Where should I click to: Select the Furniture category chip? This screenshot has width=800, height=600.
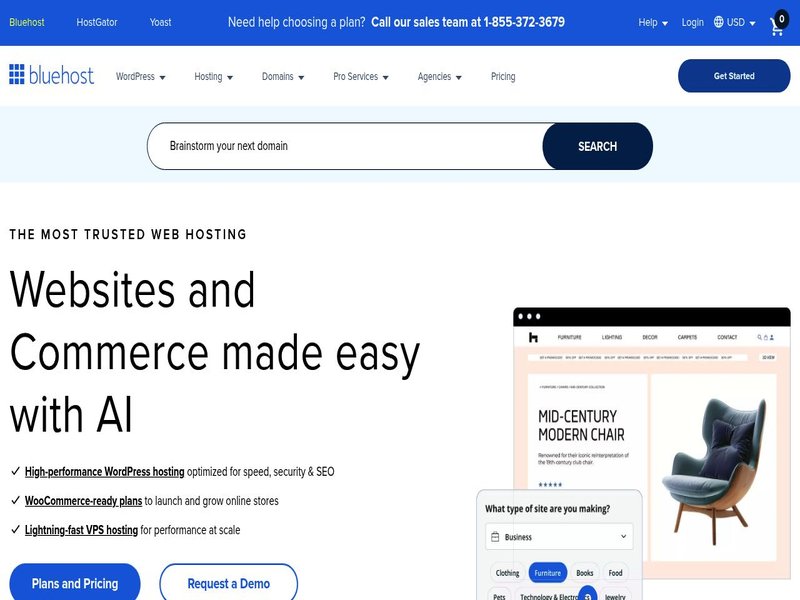coord(547,573)
